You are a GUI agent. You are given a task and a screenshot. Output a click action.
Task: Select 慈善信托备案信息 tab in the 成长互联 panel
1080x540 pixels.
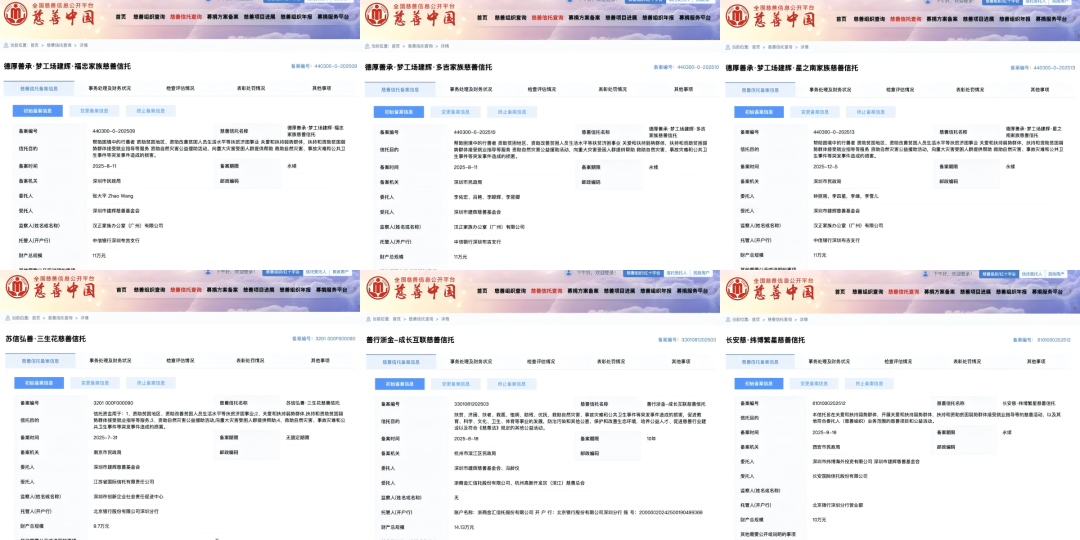pos(401,362)
